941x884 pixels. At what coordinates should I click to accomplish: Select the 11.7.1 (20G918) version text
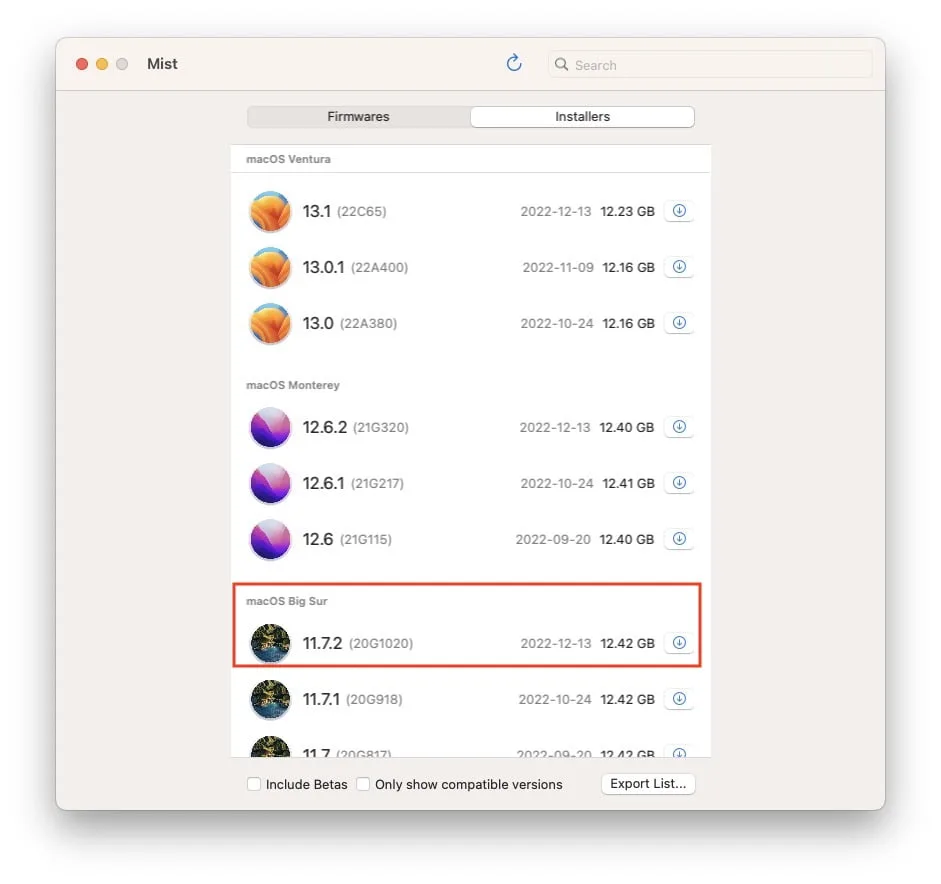tap(353, 699)
